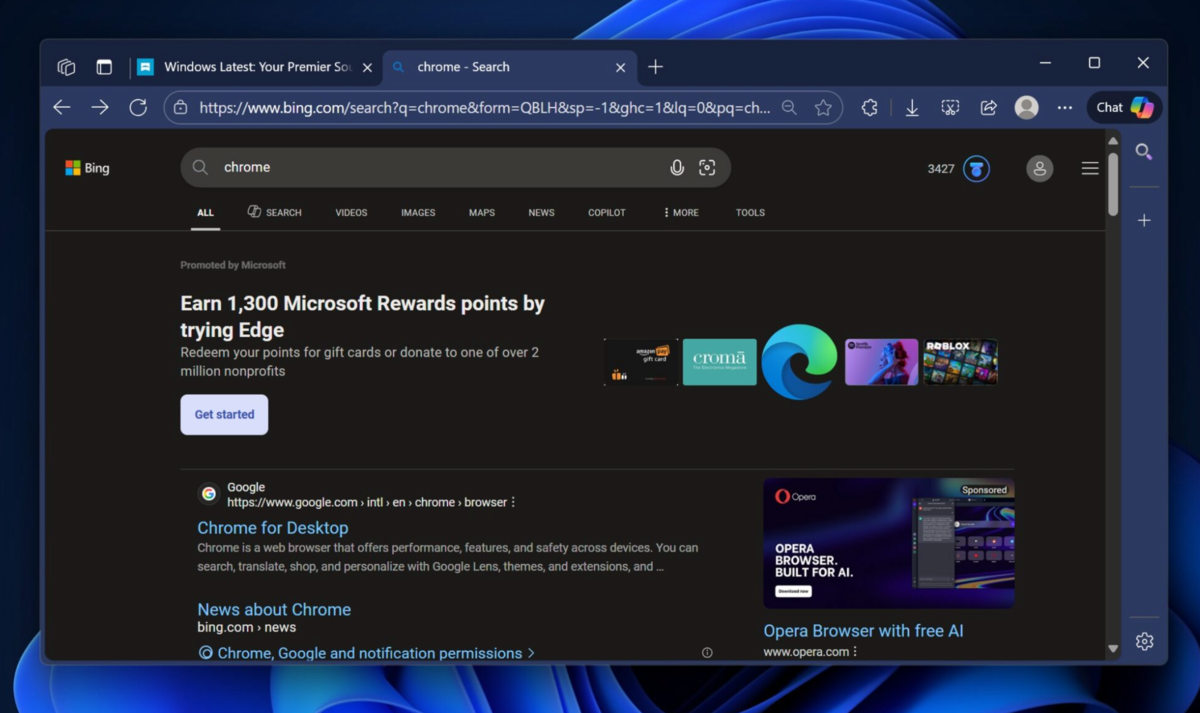
Task: Open the Bing hamburger menu
Action: (1090, 168)
